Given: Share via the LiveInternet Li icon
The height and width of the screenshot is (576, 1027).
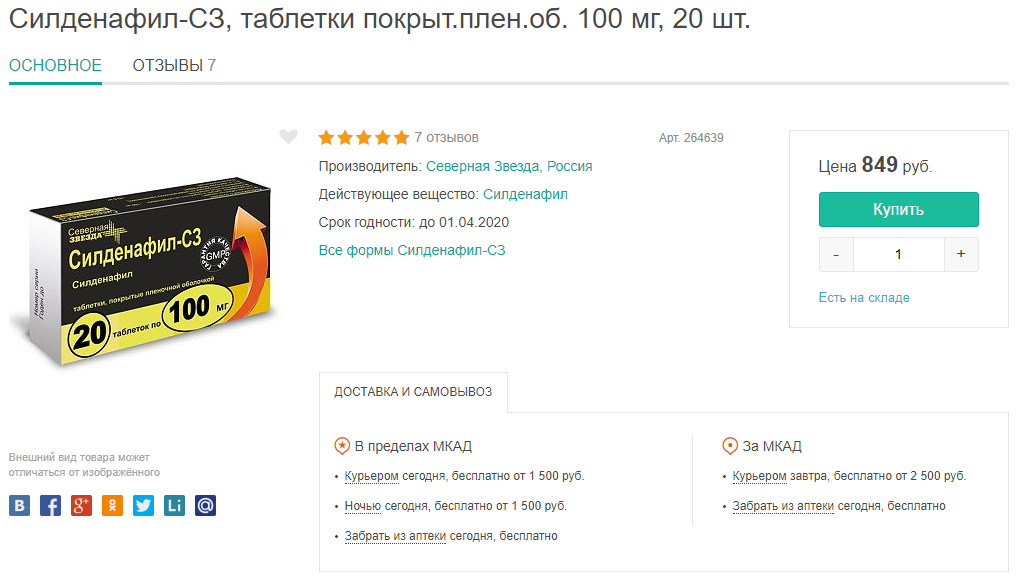Looking at the screenshot, I should point(174,505).
